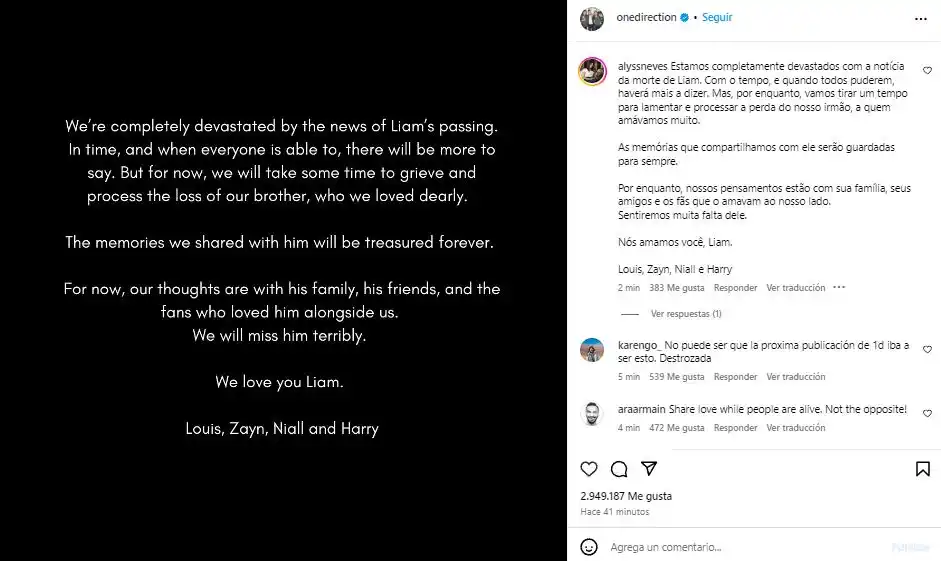This screenshot has width=941, height=561.
Task: Reply to alyssneves' comment
Action: click(735, 288)
